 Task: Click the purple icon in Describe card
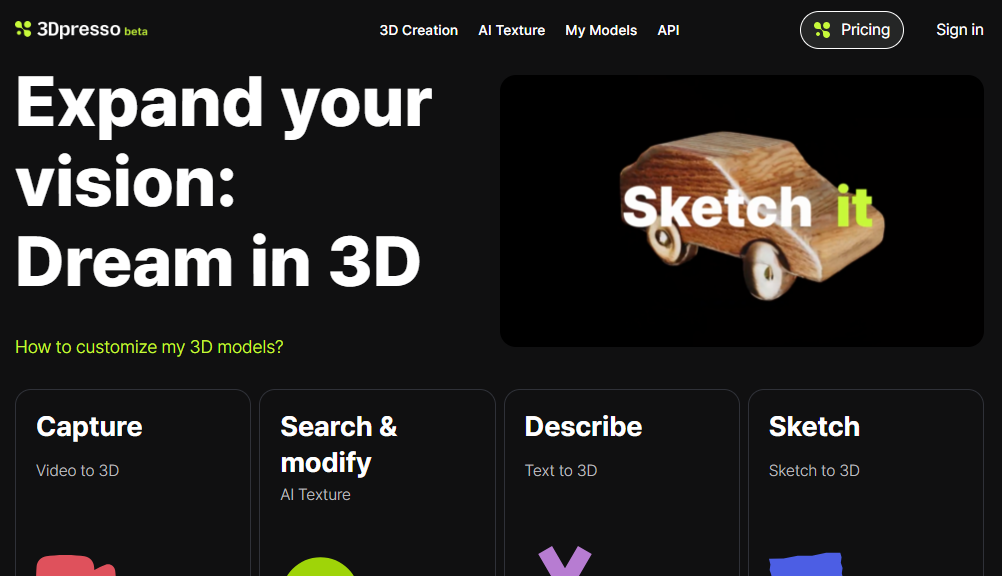565,562
